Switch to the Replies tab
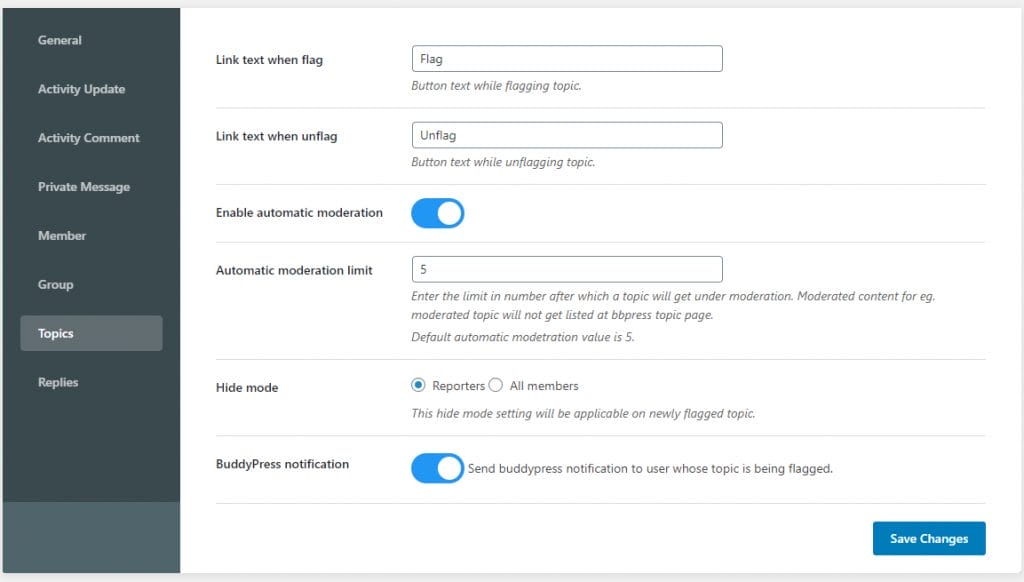This screenshot has width=1024, height=582. [58, 382]
